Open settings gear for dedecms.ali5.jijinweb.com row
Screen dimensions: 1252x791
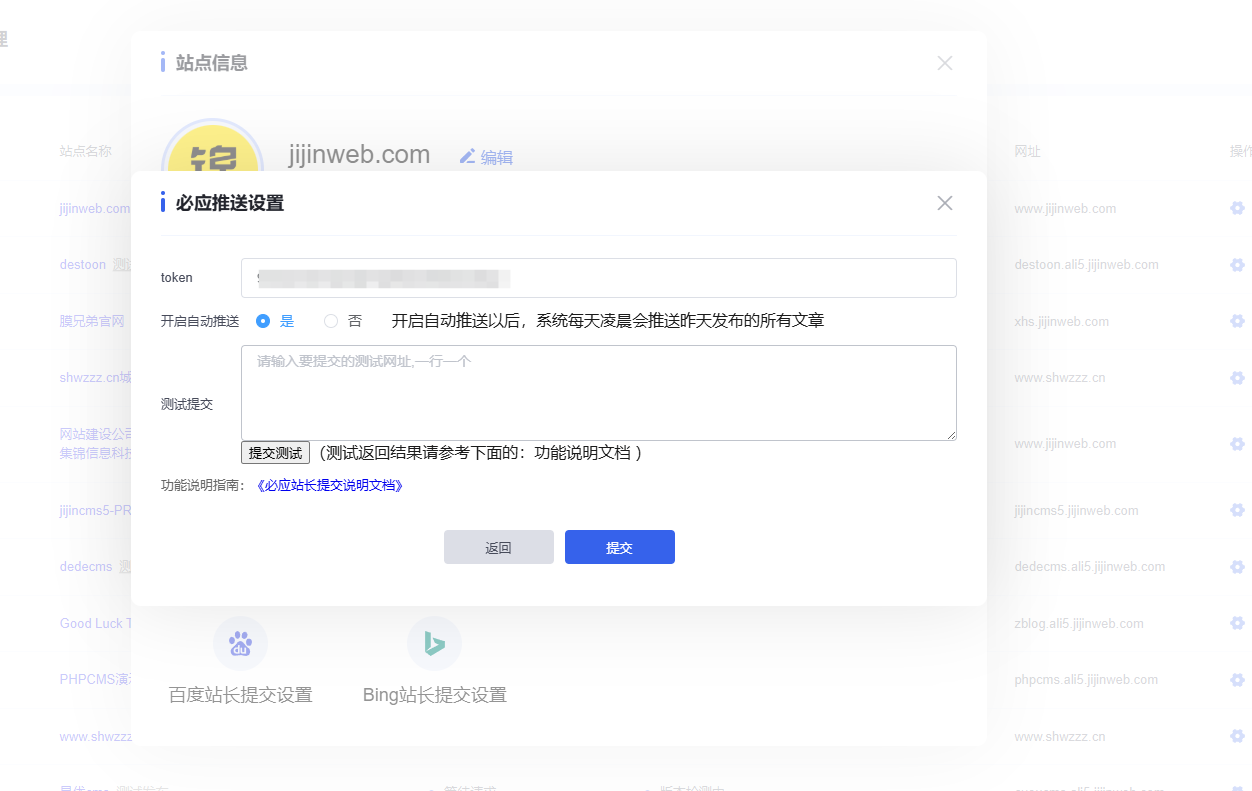1237,566
